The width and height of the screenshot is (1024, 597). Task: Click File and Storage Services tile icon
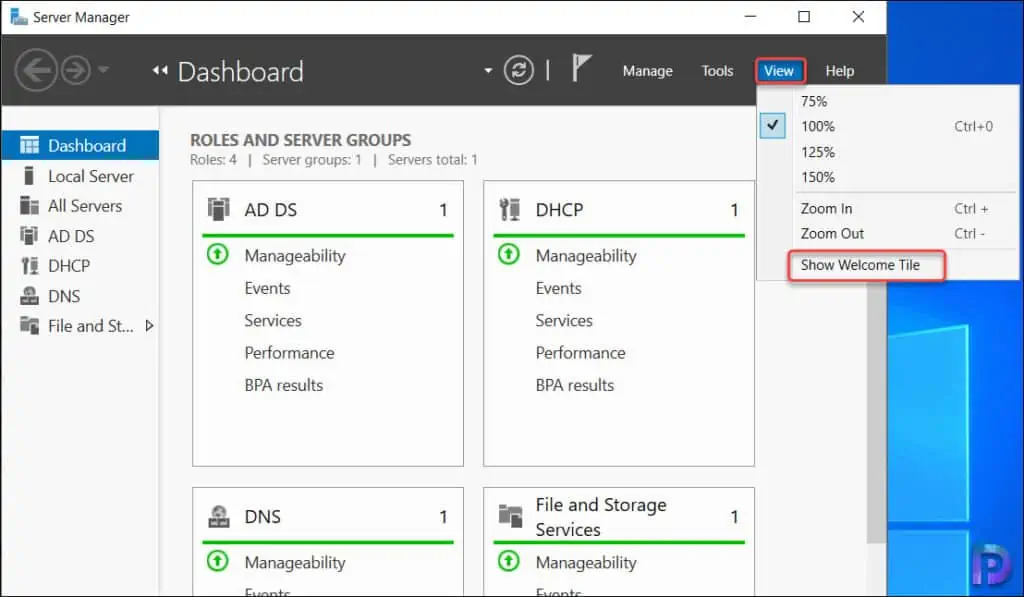point(510,516)
